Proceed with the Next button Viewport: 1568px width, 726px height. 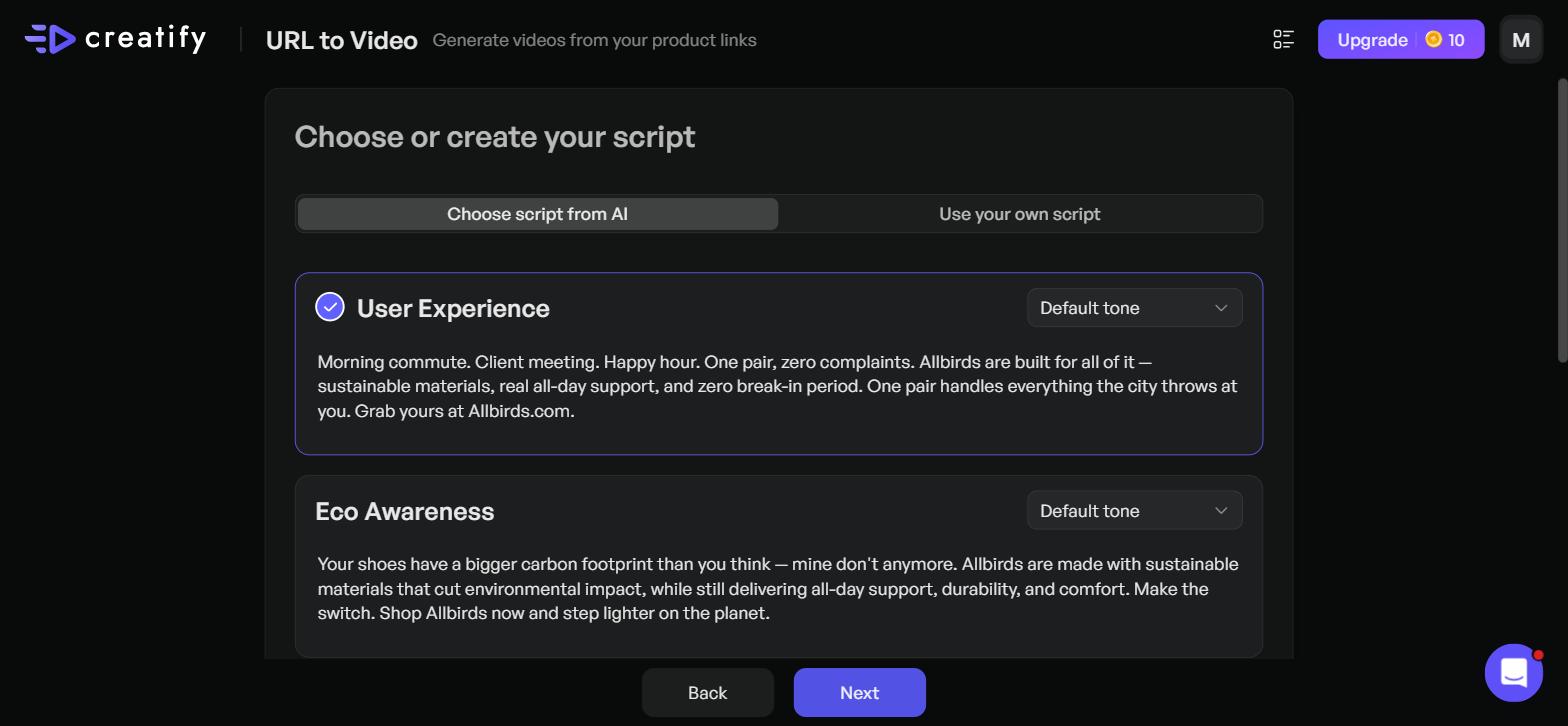[x=860, y=693]
